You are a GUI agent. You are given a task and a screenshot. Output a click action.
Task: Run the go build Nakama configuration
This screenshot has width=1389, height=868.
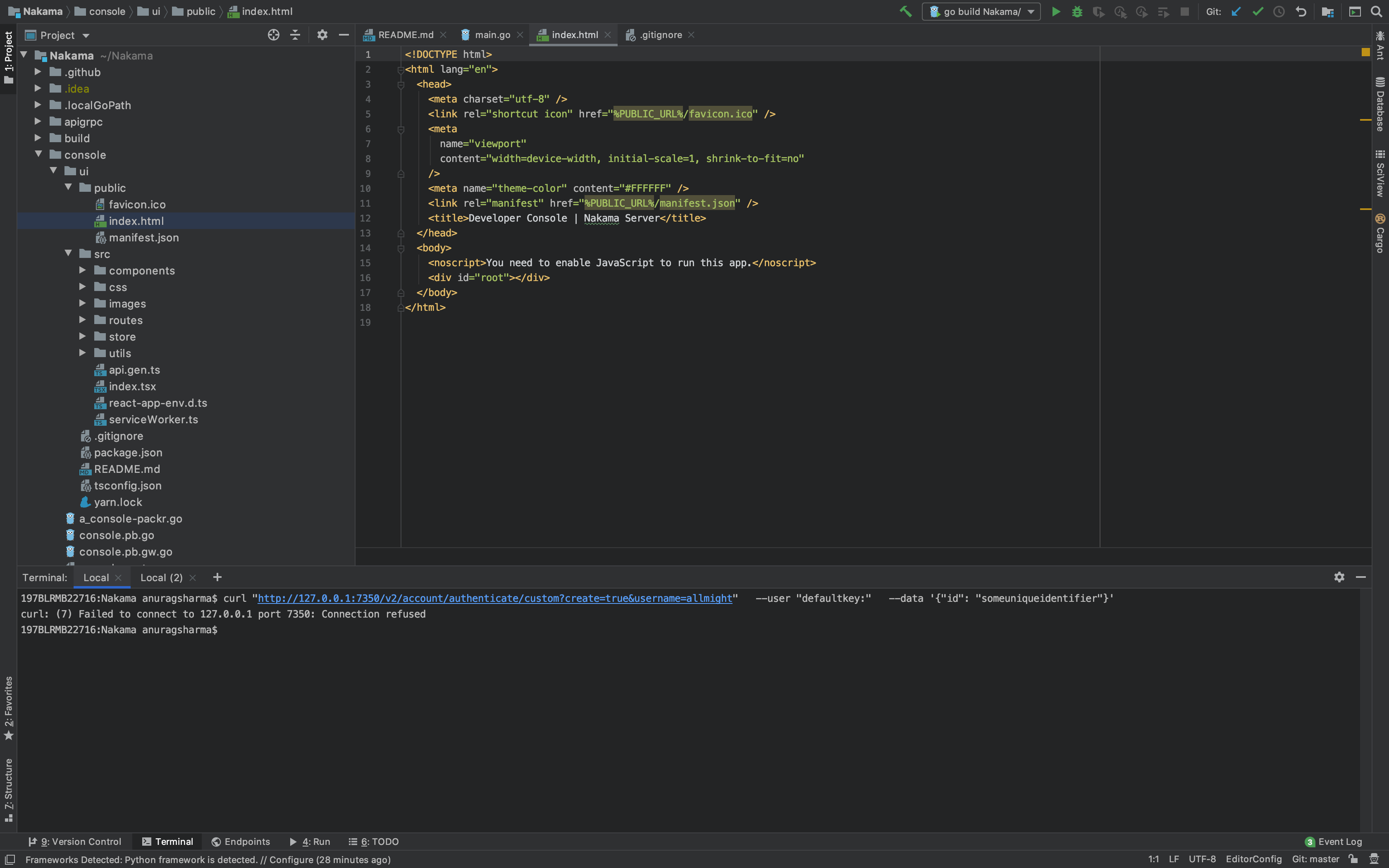point(1057,12)
